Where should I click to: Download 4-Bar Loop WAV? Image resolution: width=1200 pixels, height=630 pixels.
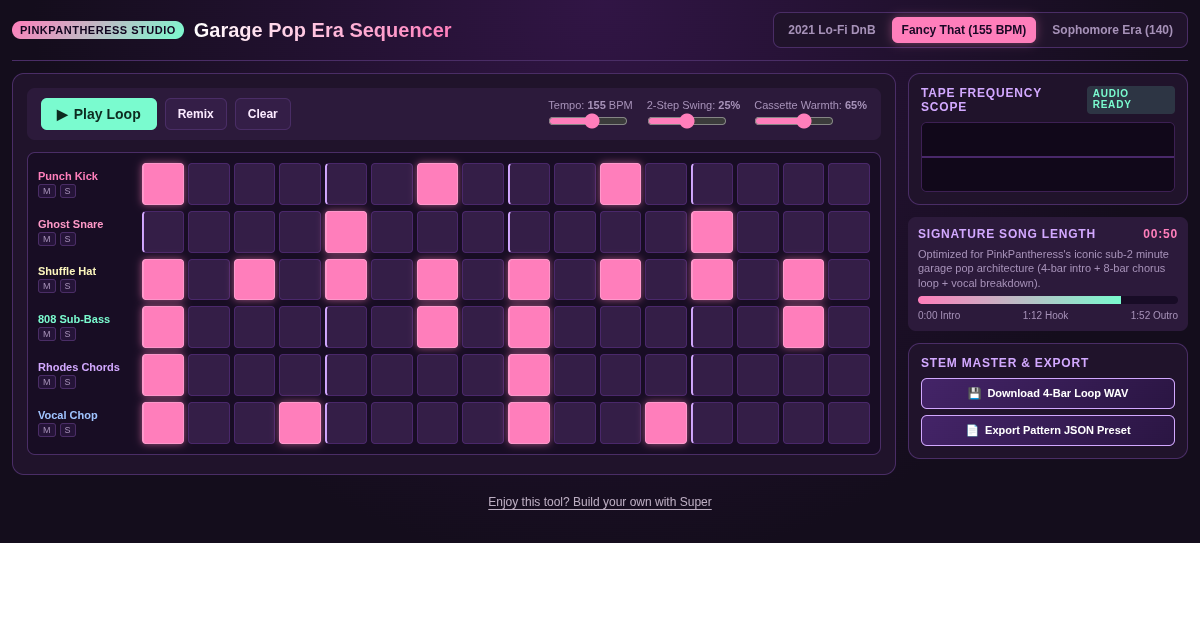click(1048, 393)
